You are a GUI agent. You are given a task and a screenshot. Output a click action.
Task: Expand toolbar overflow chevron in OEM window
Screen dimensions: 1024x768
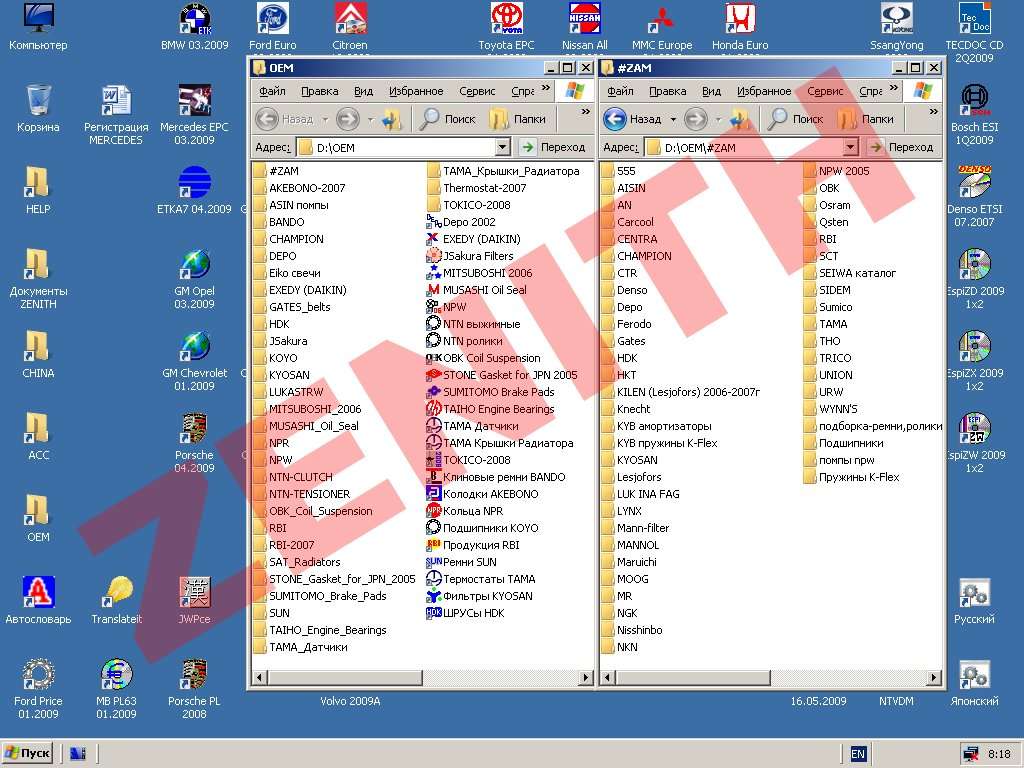click(586, 112)
